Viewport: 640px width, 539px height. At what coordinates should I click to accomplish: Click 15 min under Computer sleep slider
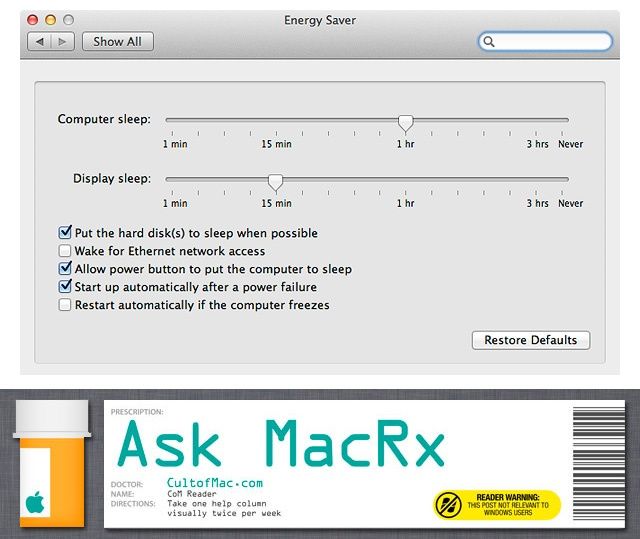276,144
